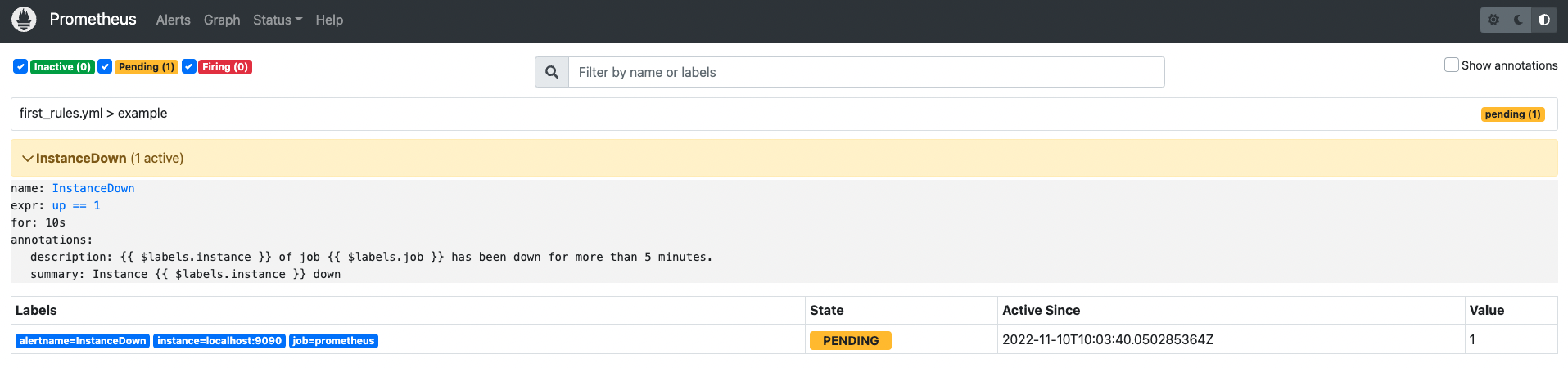The height and width of the screenshot is (368, 1568).
Task: Click the job=prometheus label badge
Action: [333, 341]
